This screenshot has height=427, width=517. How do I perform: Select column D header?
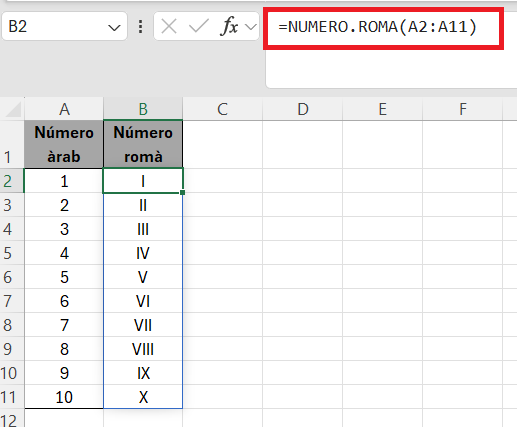coord(303,109)
